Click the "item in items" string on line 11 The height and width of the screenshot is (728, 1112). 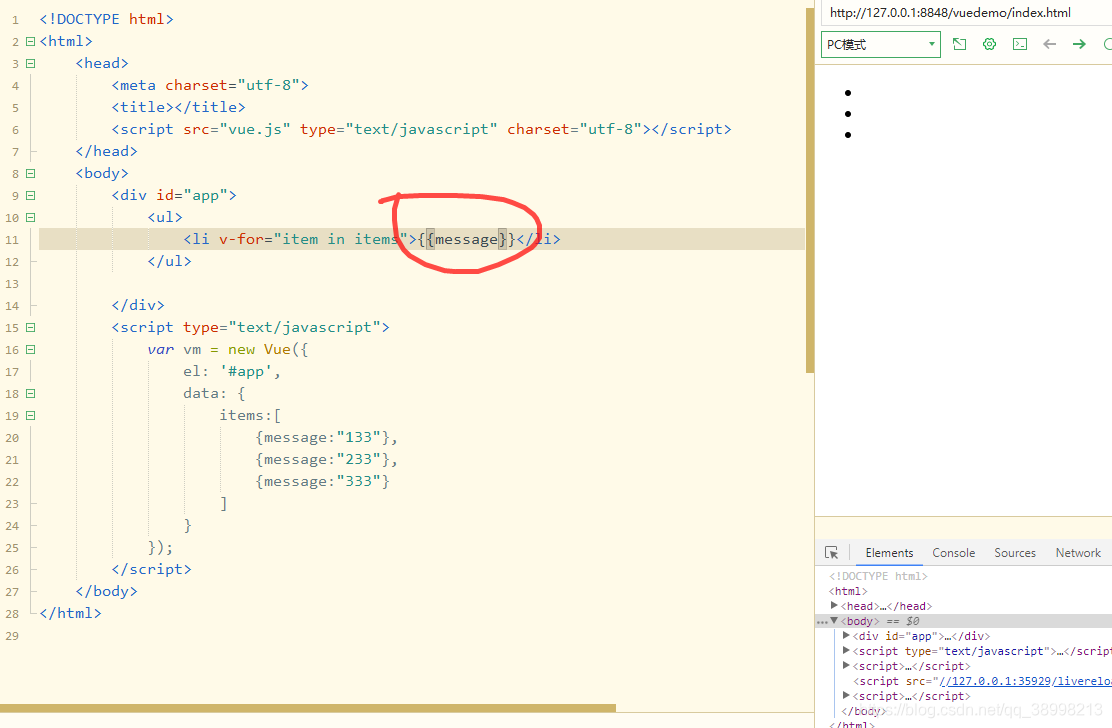coord(341,239)
